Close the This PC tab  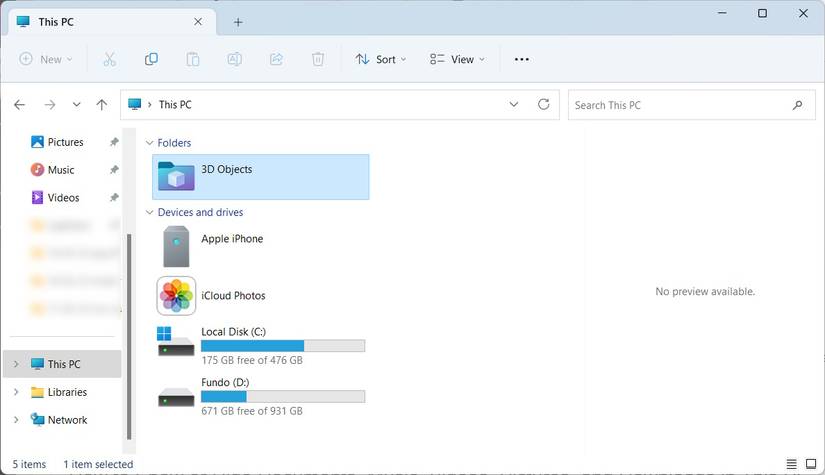coord(198,22)
